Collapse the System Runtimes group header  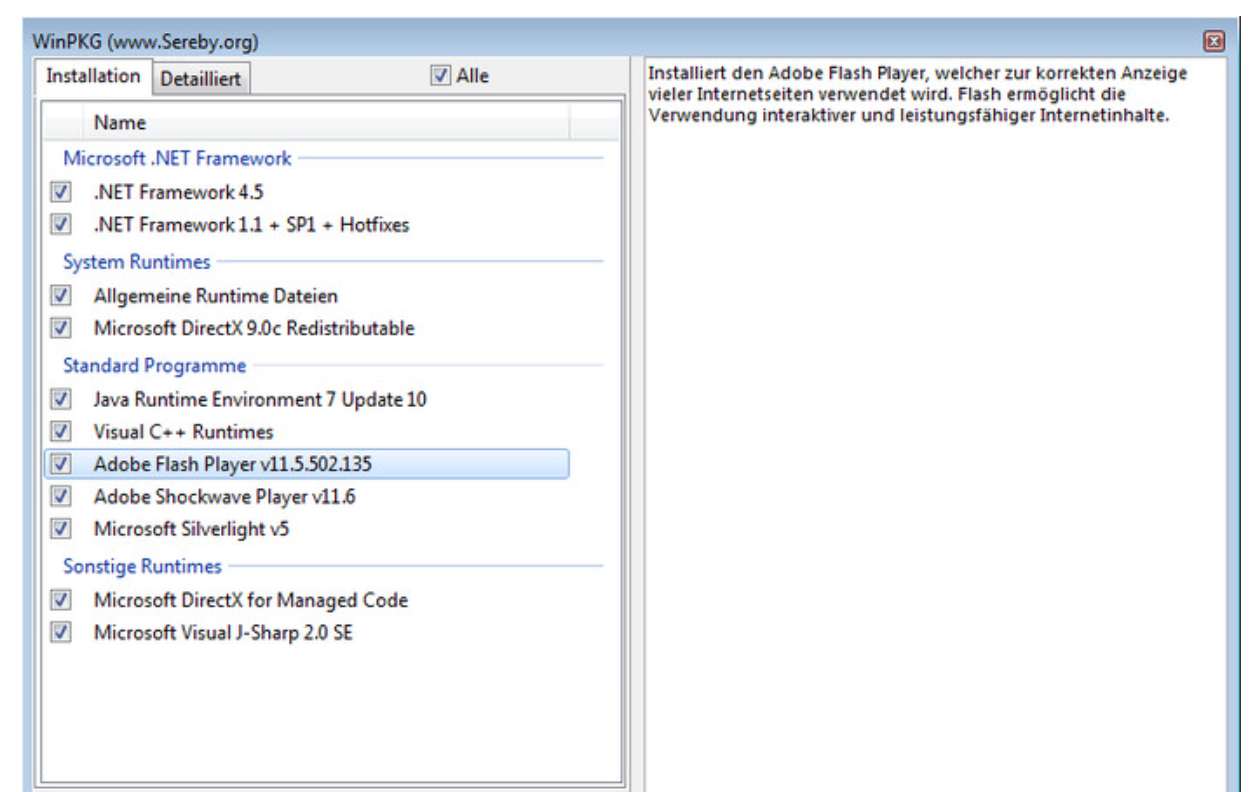tap(137, 262)
